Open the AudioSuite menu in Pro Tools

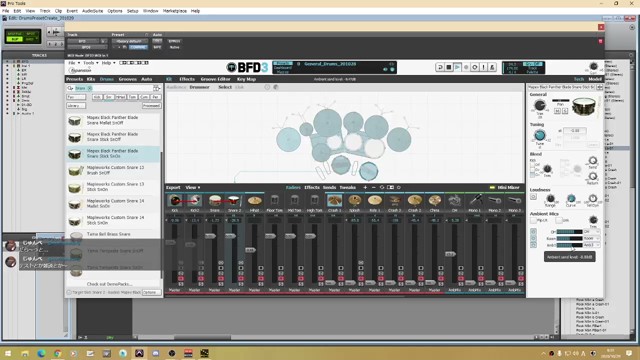93,11
